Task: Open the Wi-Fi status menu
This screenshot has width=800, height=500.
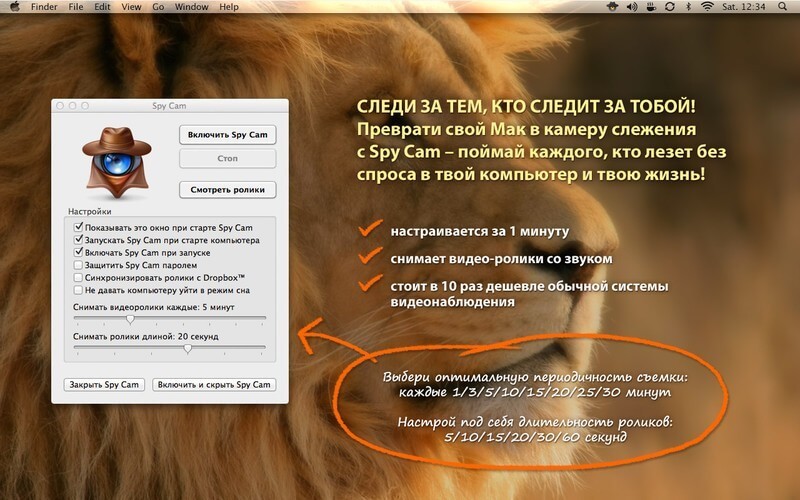Action: [x=707, y=7]
